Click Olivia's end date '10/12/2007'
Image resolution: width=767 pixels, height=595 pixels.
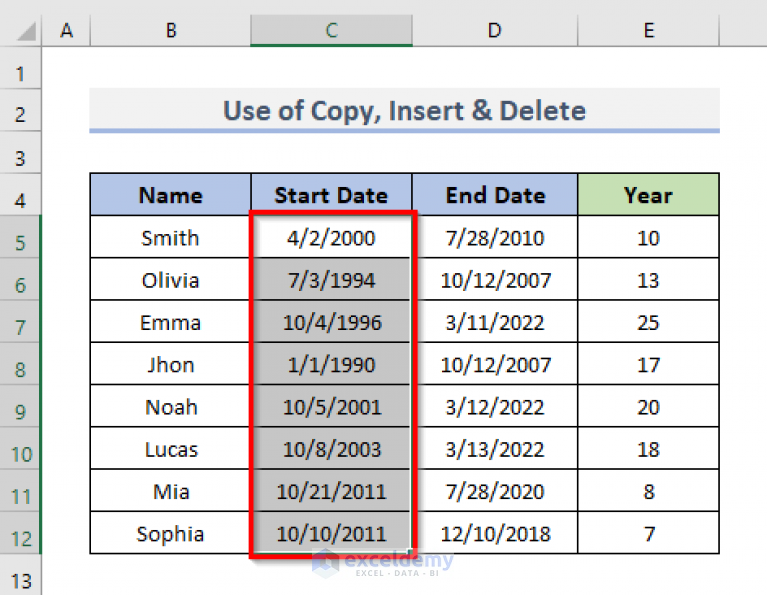(x=495, y=279)
